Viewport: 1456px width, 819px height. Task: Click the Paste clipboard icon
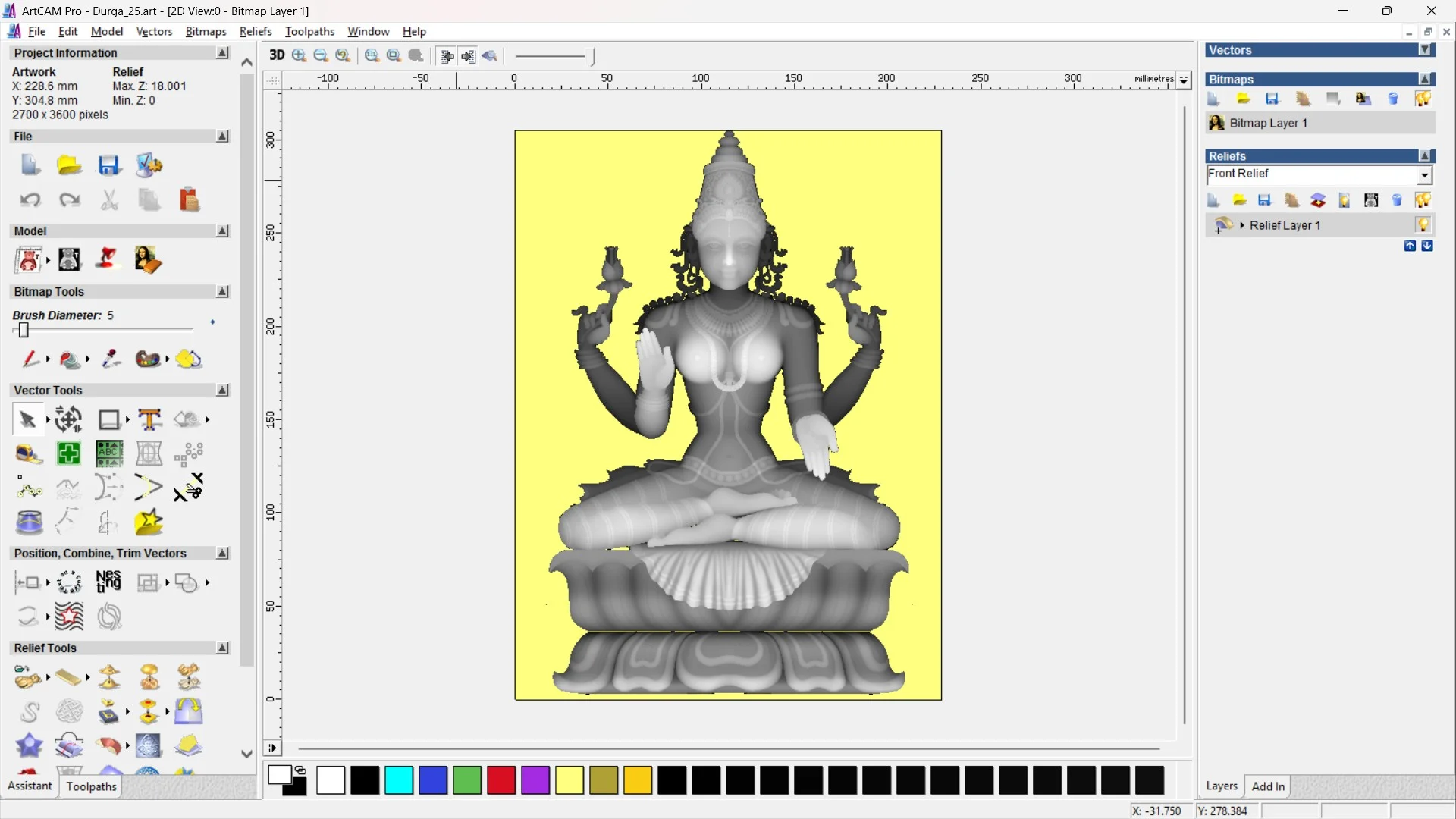(x=189, y=200)
